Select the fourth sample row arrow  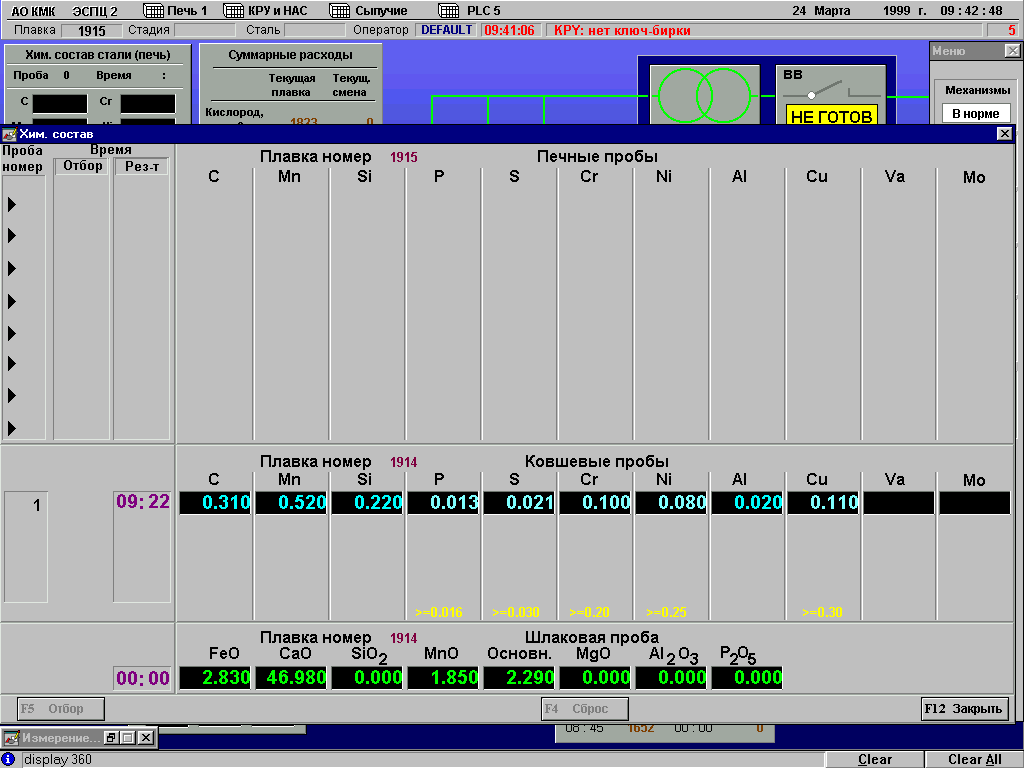(x=12, y=301)
